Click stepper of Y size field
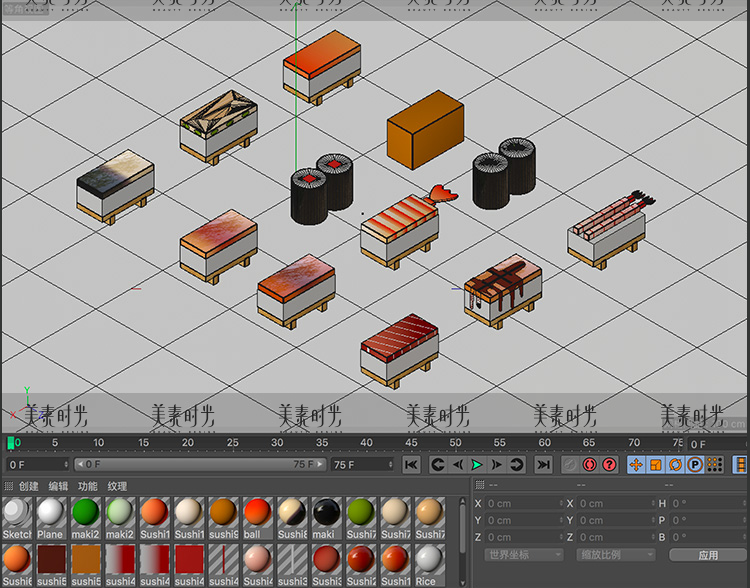This screenshot has width=750, height=588. click(x=653, y=520)
